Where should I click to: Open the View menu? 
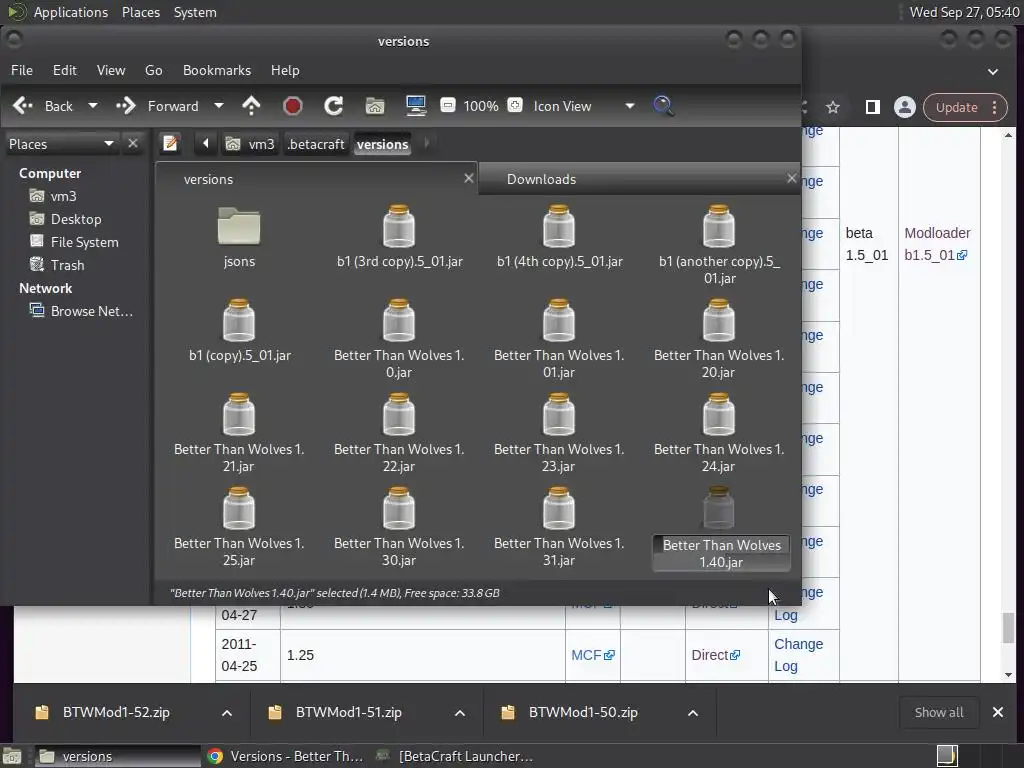(111, 70)
